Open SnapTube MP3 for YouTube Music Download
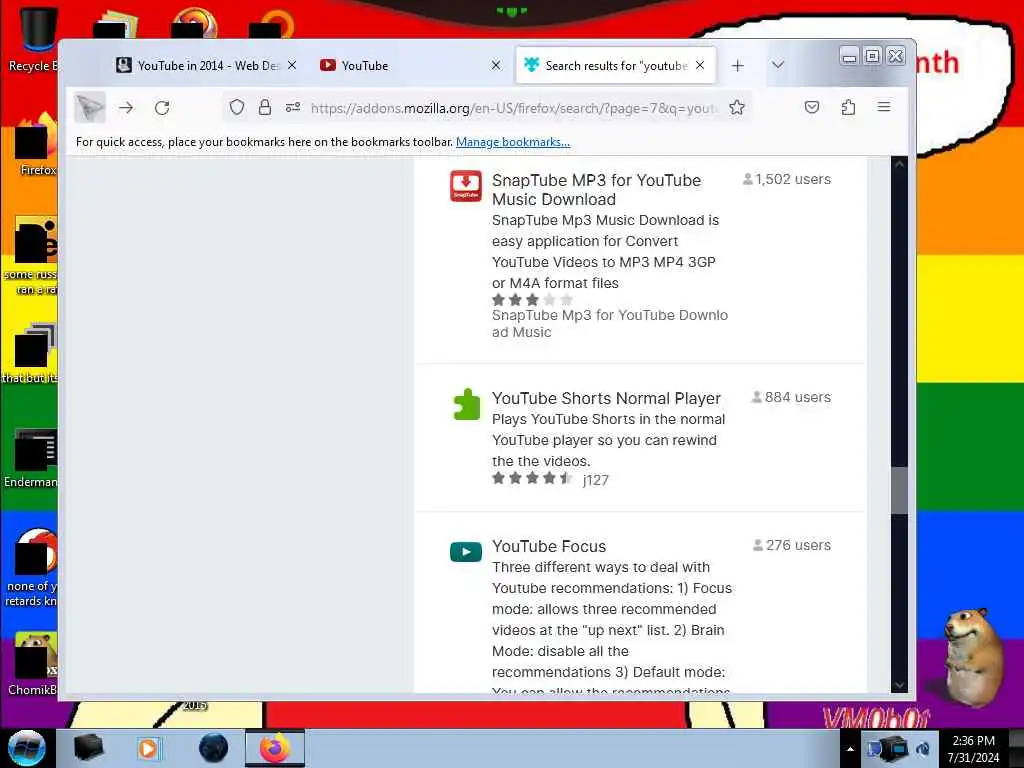Image resolution: width=1024 pixels, height=768 pixels. tap(596, 189)
